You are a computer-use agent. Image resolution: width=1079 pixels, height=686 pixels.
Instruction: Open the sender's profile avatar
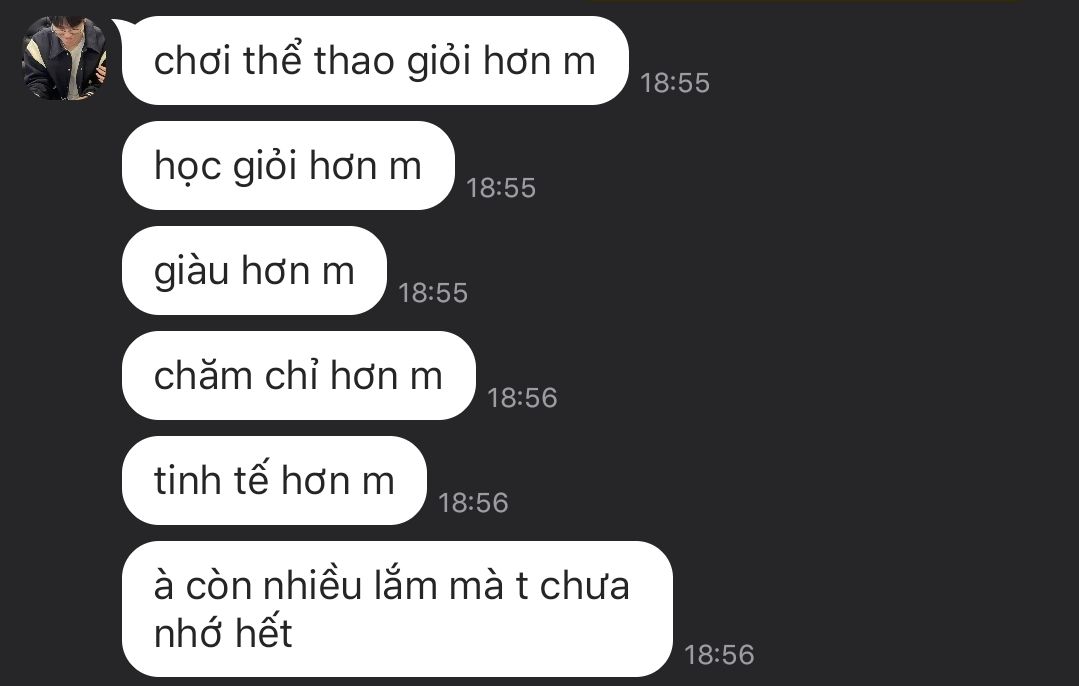coord(64,58)
